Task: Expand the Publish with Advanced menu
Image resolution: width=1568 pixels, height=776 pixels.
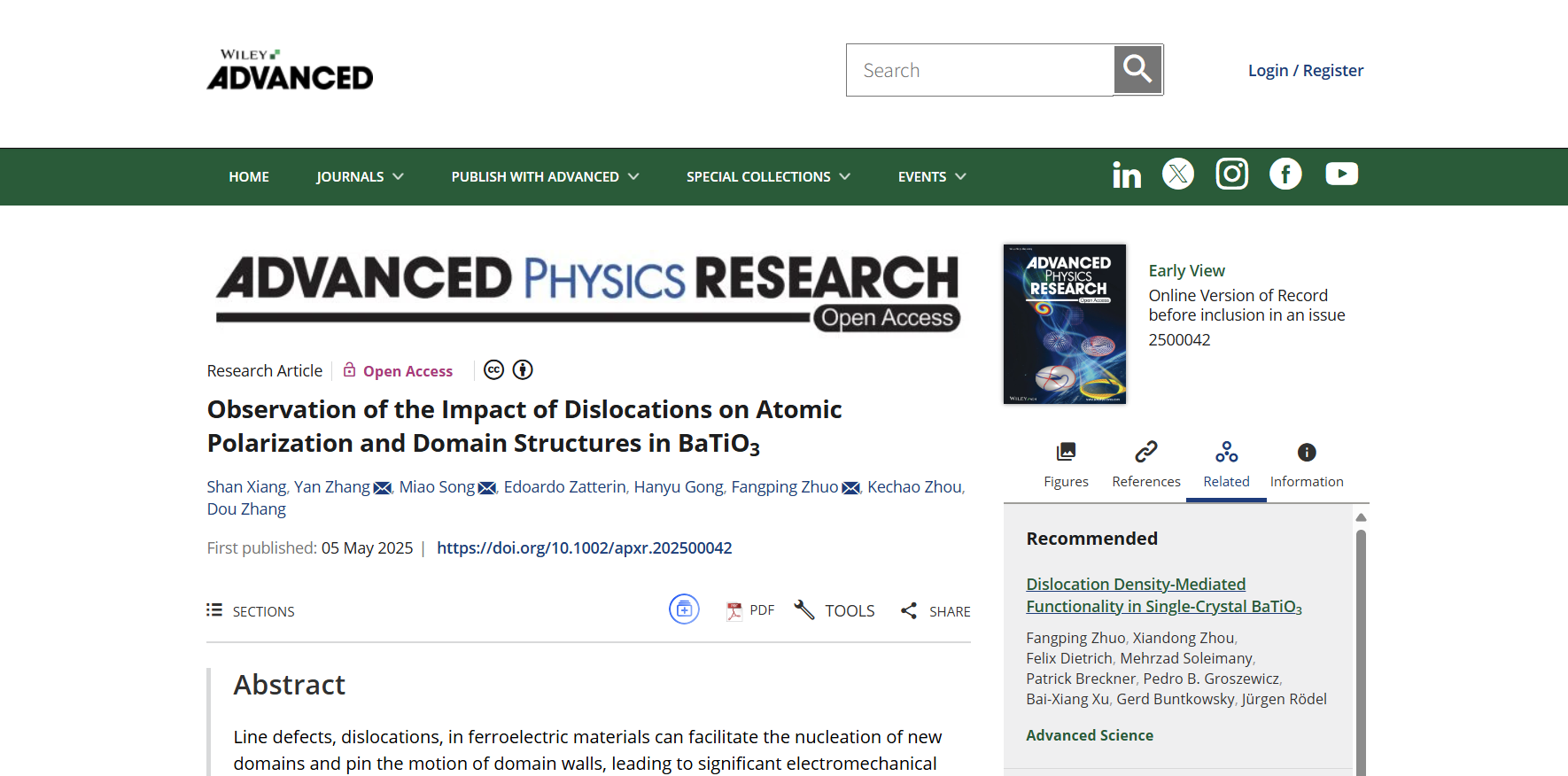Action: click(x=545, y=177)
